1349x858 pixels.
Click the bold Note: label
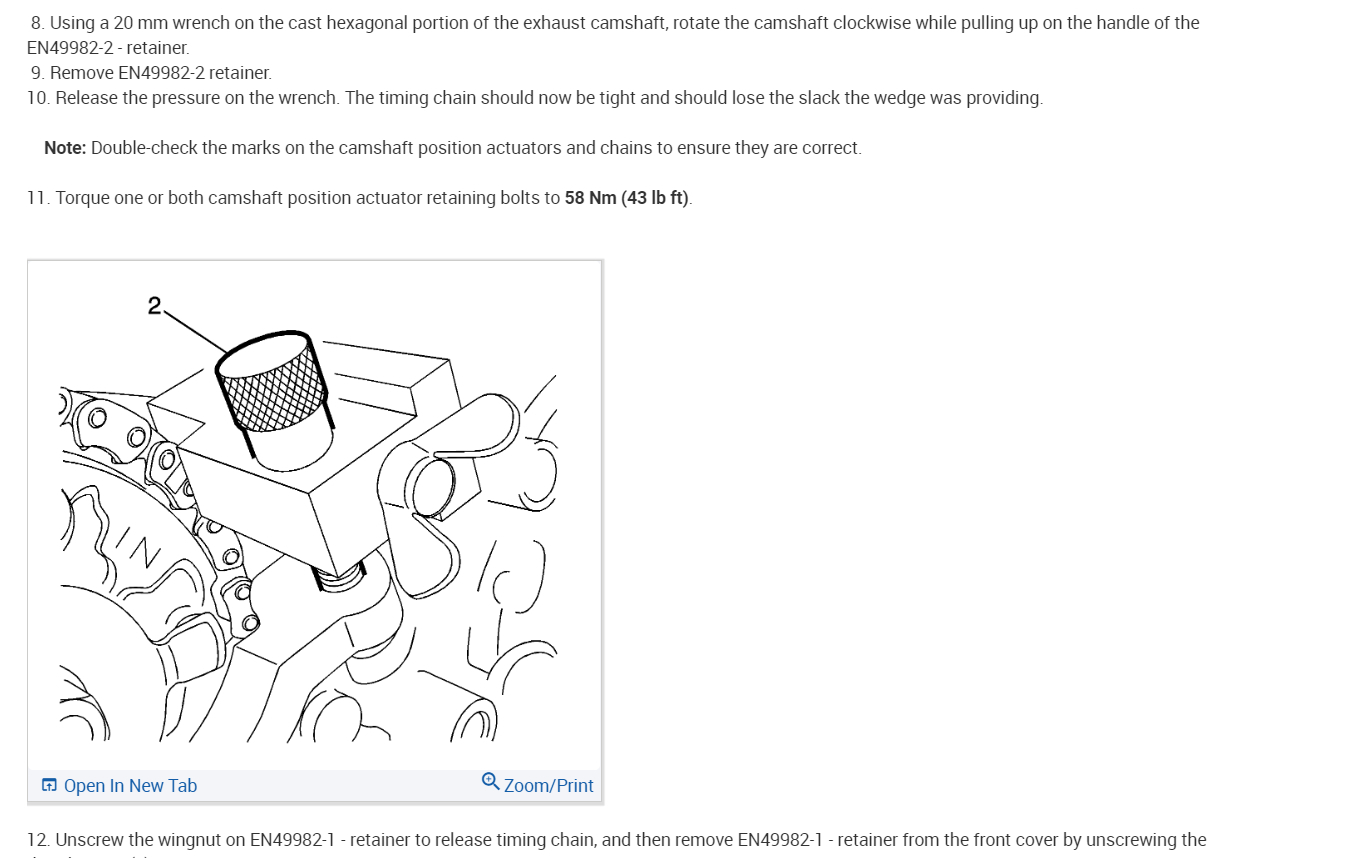(65, 148)
